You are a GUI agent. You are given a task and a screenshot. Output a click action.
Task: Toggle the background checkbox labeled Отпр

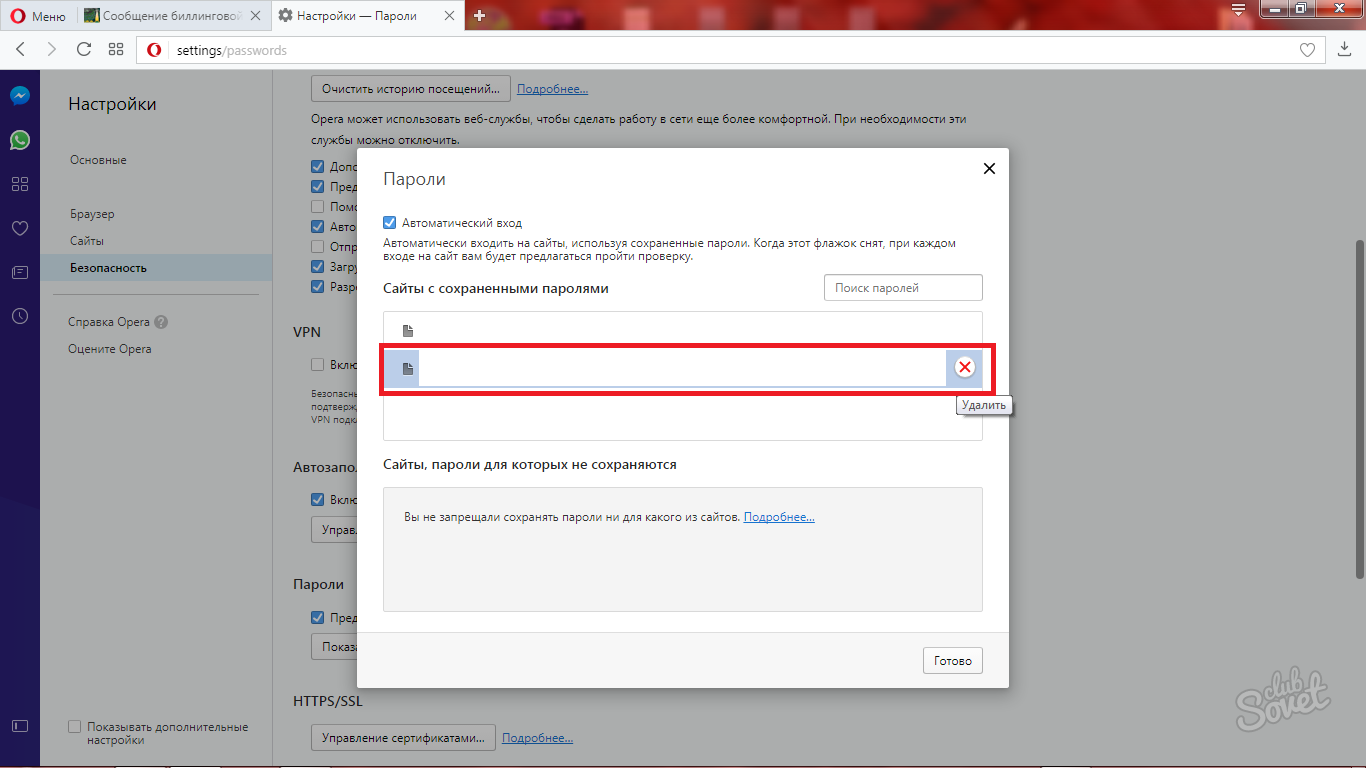click(x=317, y=247)
